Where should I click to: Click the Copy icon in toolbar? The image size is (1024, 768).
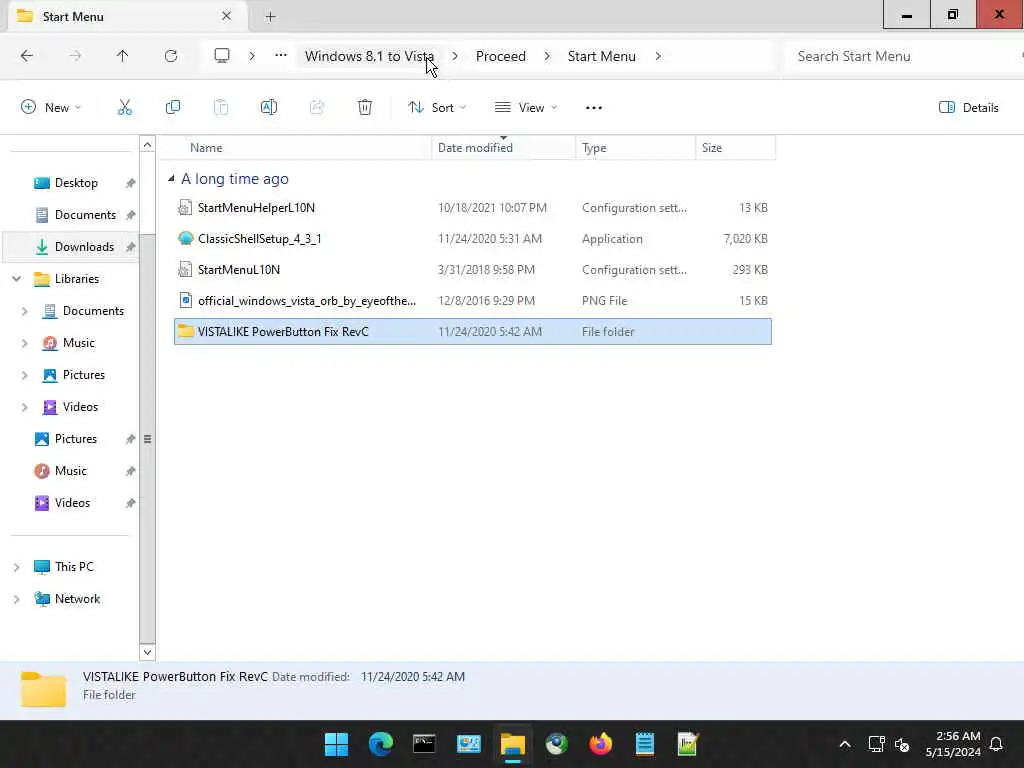coord(173,108)
